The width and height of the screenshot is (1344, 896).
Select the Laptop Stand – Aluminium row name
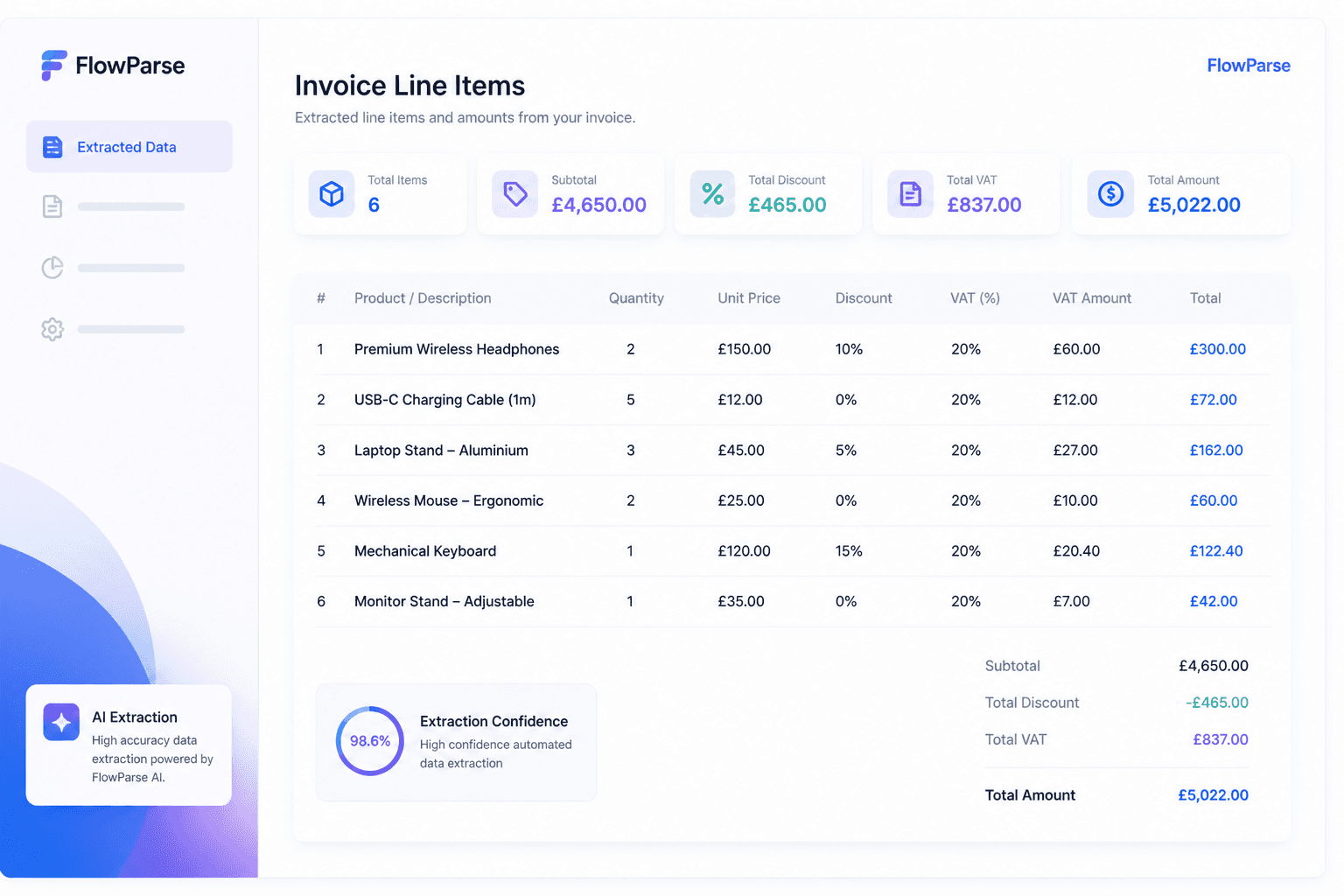441,451
